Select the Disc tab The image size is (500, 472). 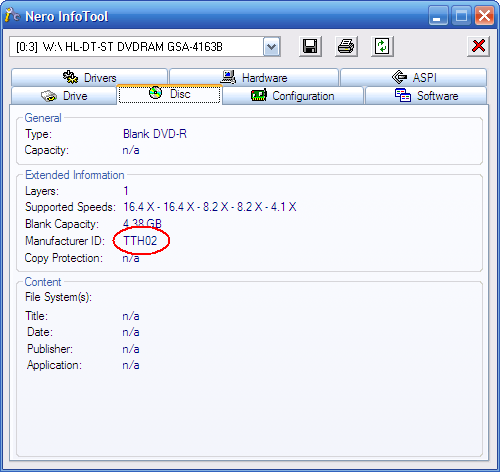(169, 94)
